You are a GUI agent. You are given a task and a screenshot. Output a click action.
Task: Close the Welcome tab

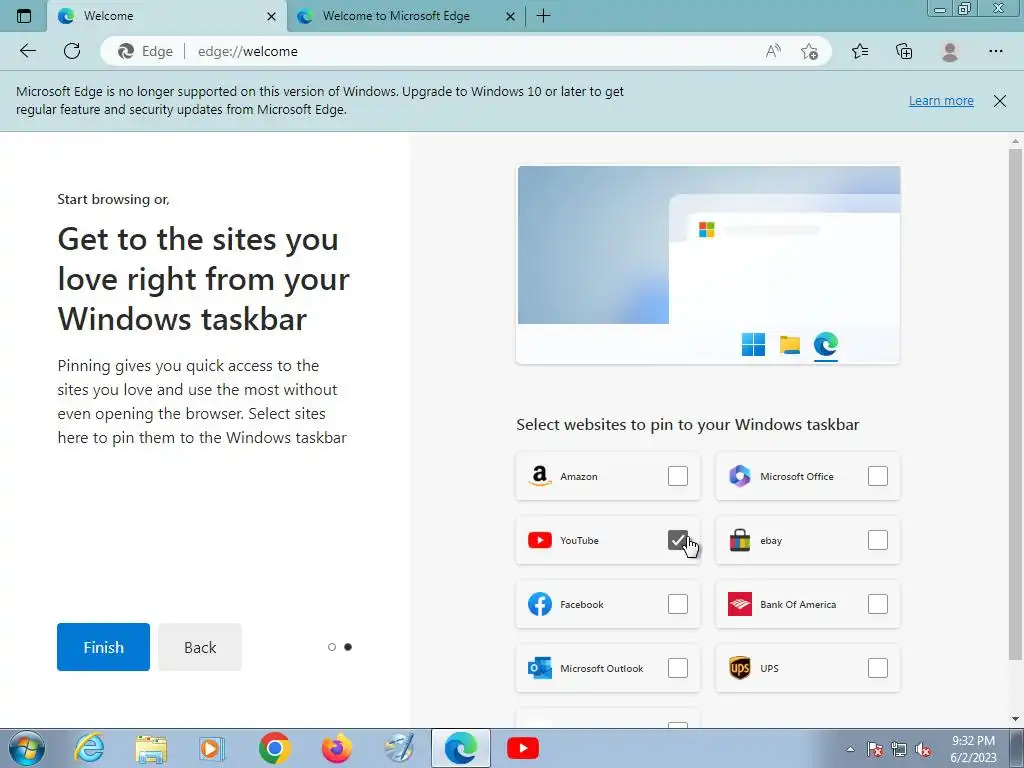point(272,16)
